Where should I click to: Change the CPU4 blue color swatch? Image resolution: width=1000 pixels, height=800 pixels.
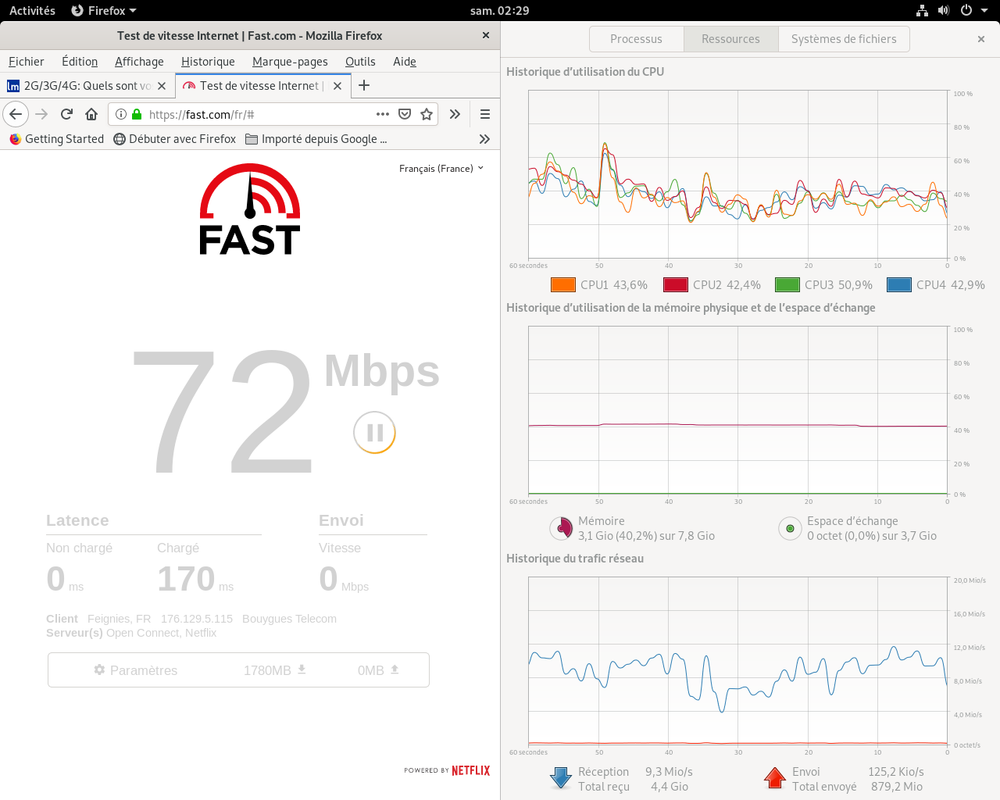pyautogui.click(x=899, y=285)
